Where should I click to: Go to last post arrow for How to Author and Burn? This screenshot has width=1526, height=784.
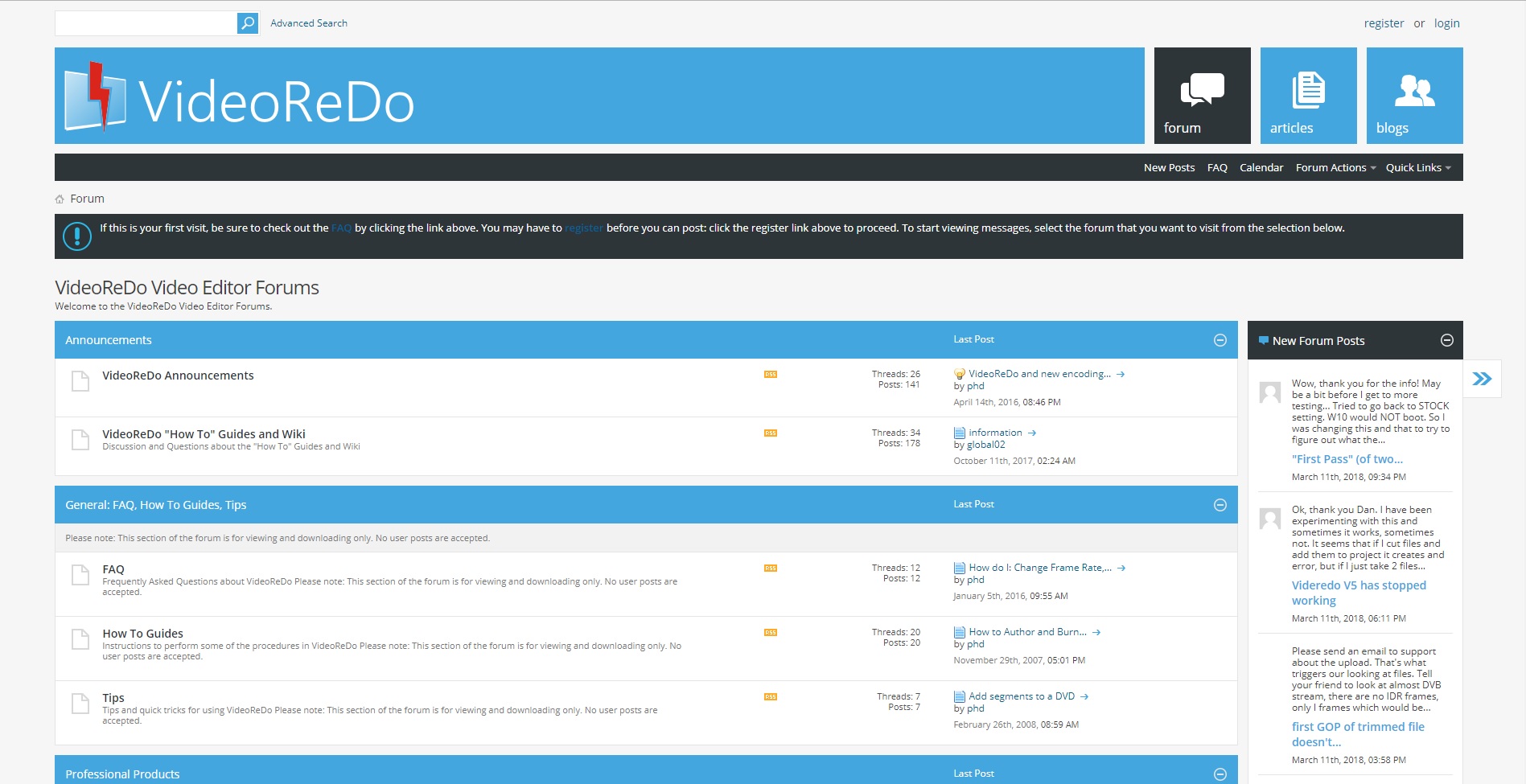(1096, 633)
